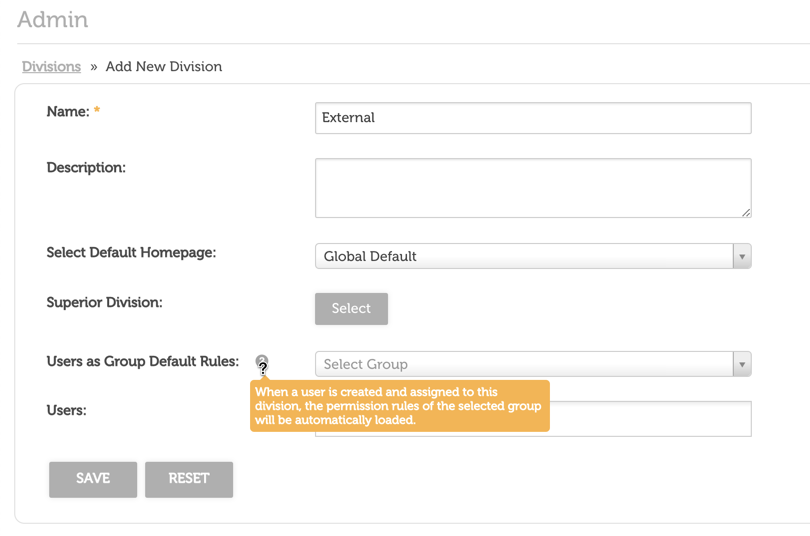Viewport: 810px width, 536px height.
Task: Save the new division
Action: click(93, 479)
